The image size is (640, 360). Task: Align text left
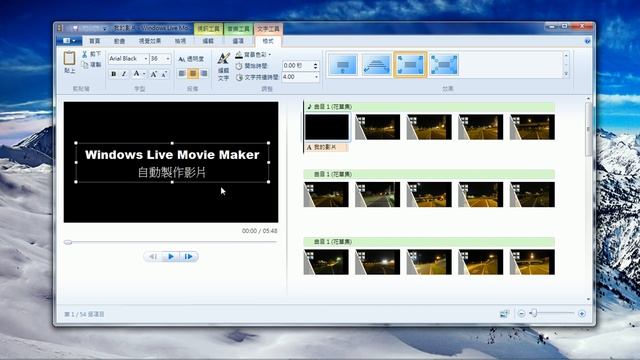point(182,73)
